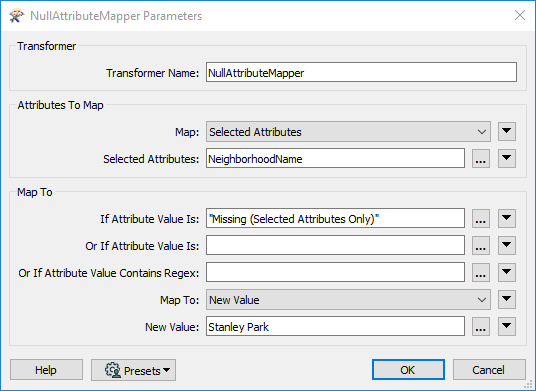Expand the Map To combo box
The width and height of the screenshot is (536, 391).
[x=348, y=300]
